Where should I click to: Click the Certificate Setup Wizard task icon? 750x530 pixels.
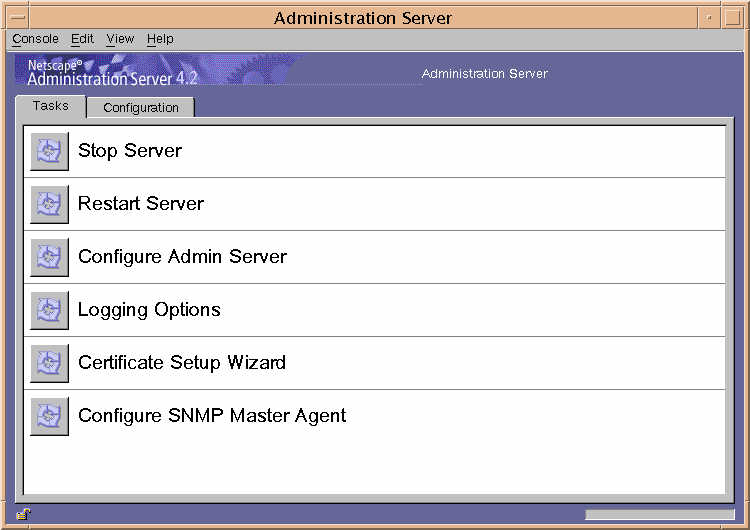point(49,363)
